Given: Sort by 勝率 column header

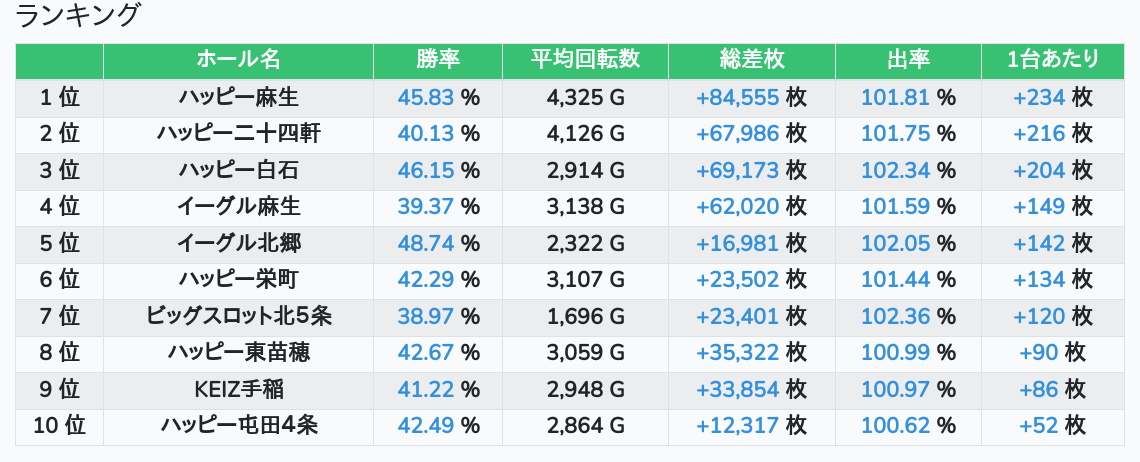Looking at the screenshot, I should pos(438,60).
